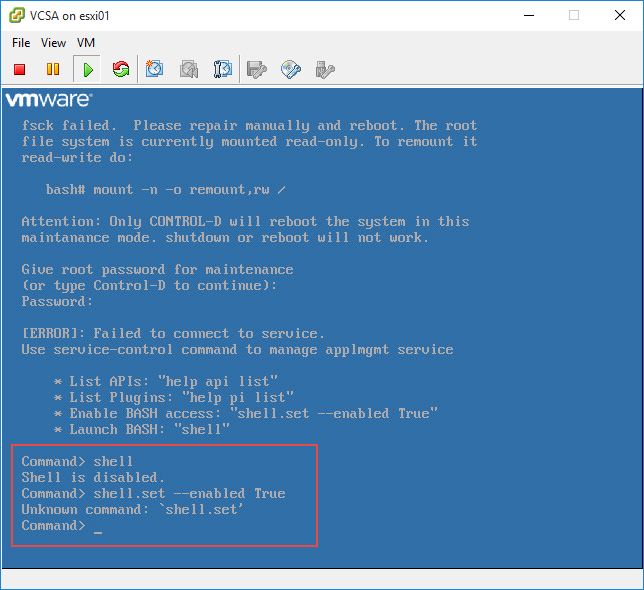Click the 'Launch BASH: "shell"' hint
The image size is (644, 590).
click(142, 429)
